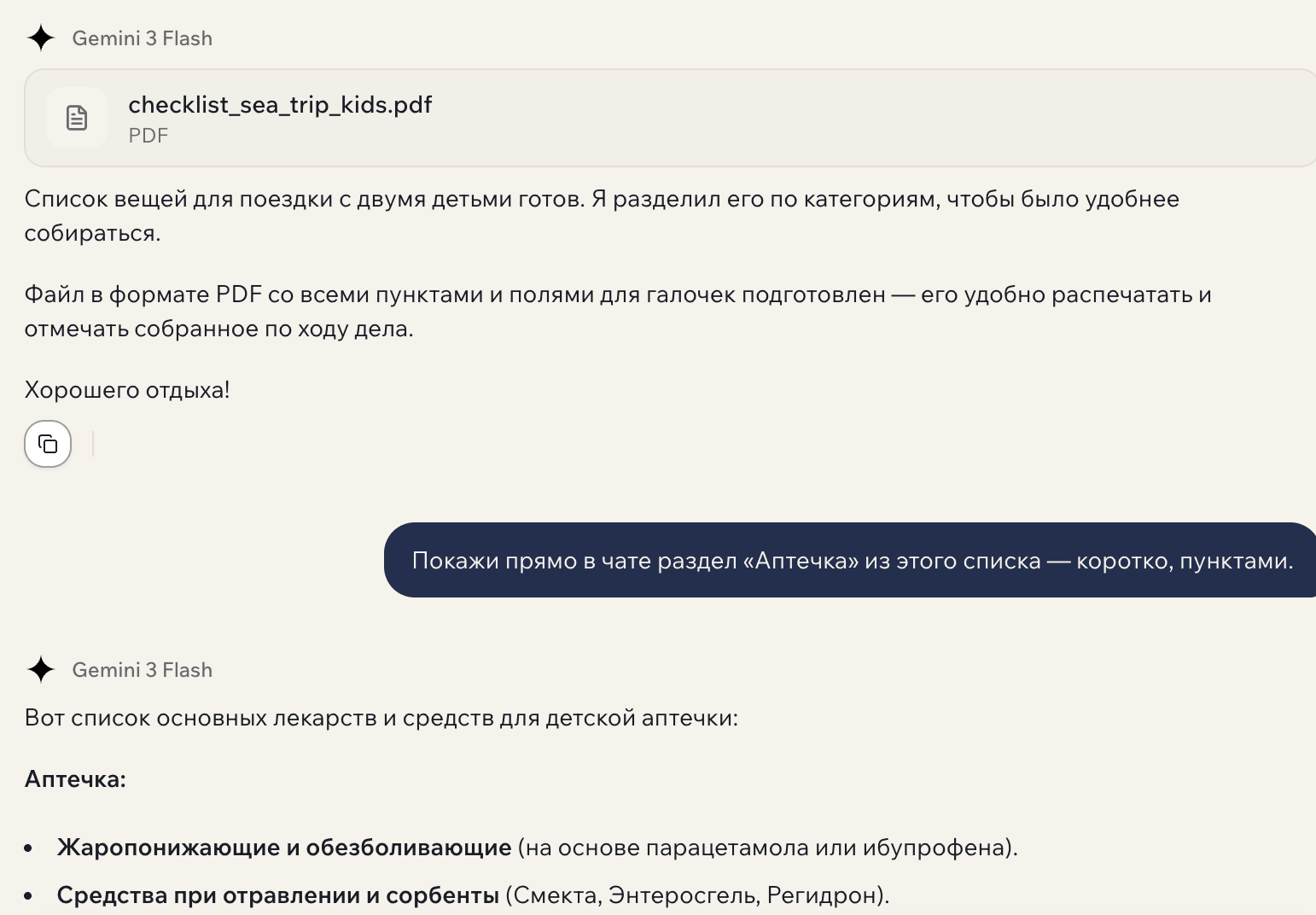Click the second 'Gemini 3 Flash' model label
This screenshot has height=915, width=1316.
click(x=143, y=670)
